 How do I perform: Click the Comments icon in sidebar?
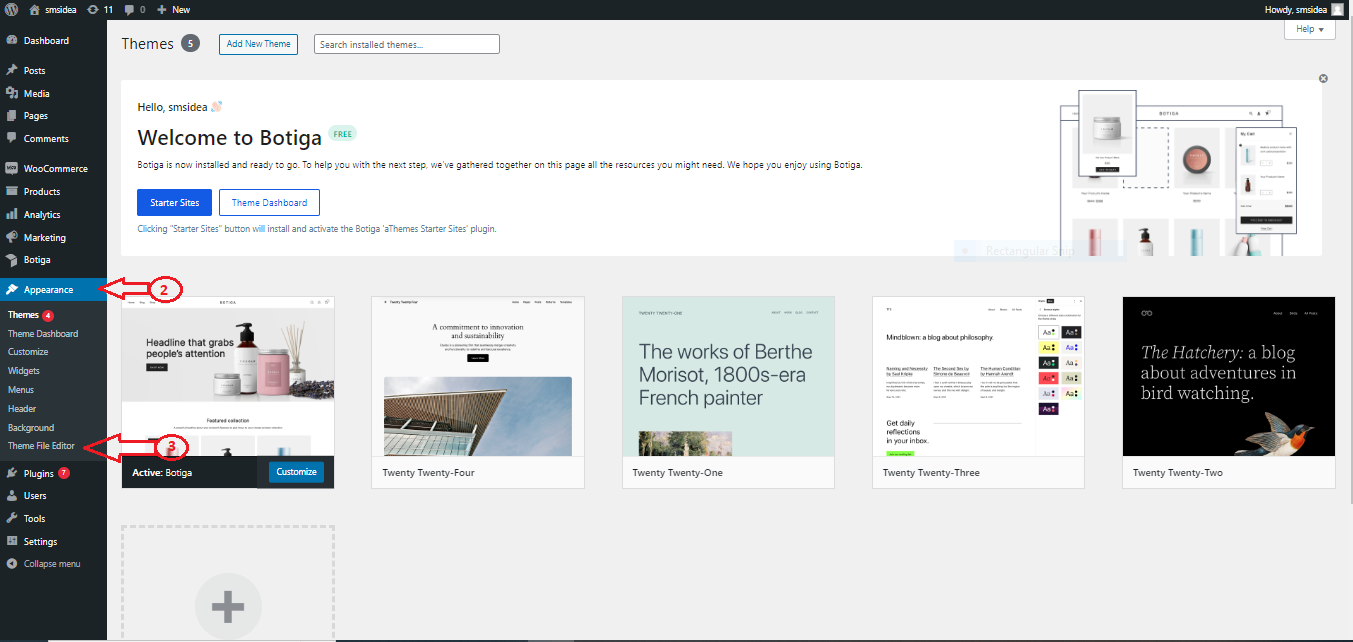click(11, 138)
